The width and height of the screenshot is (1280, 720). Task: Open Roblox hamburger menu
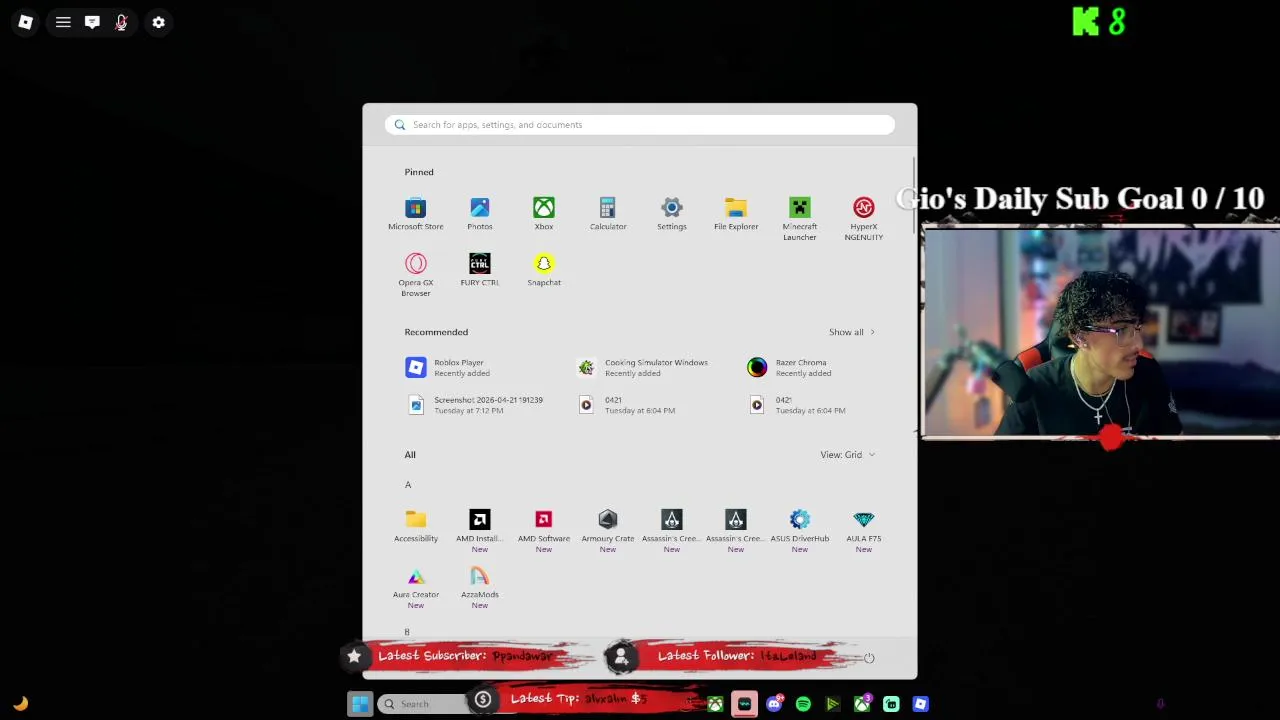[x=63, y=22]
